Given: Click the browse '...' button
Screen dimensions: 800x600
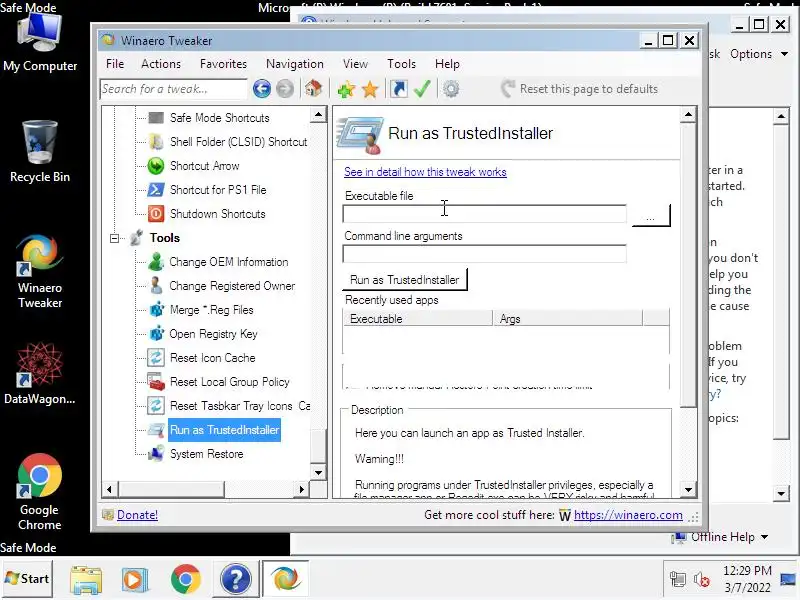Looking at the screenshot, I should 651,216.
